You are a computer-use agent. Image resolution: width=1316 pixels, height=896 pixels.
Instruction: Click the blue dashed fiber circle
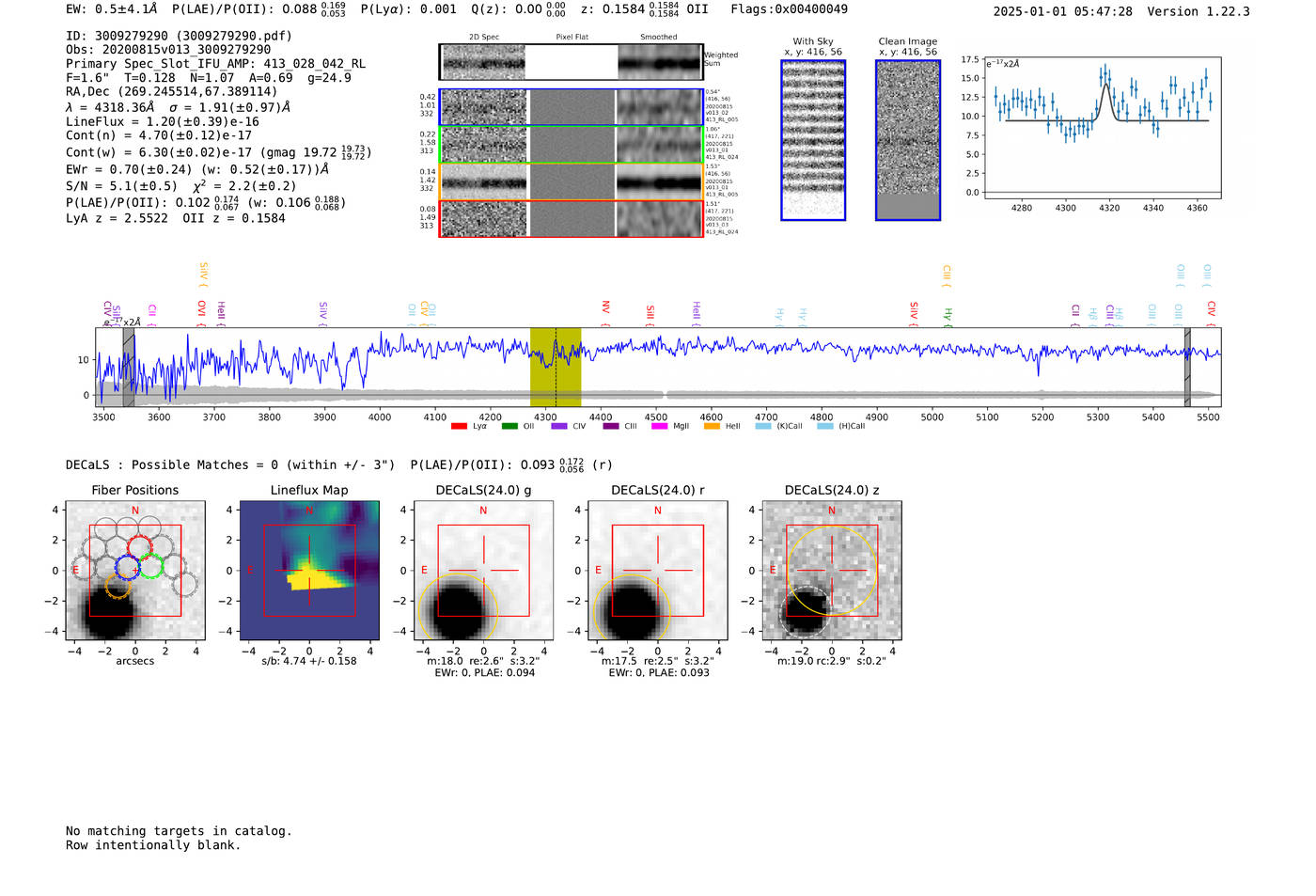127,567
